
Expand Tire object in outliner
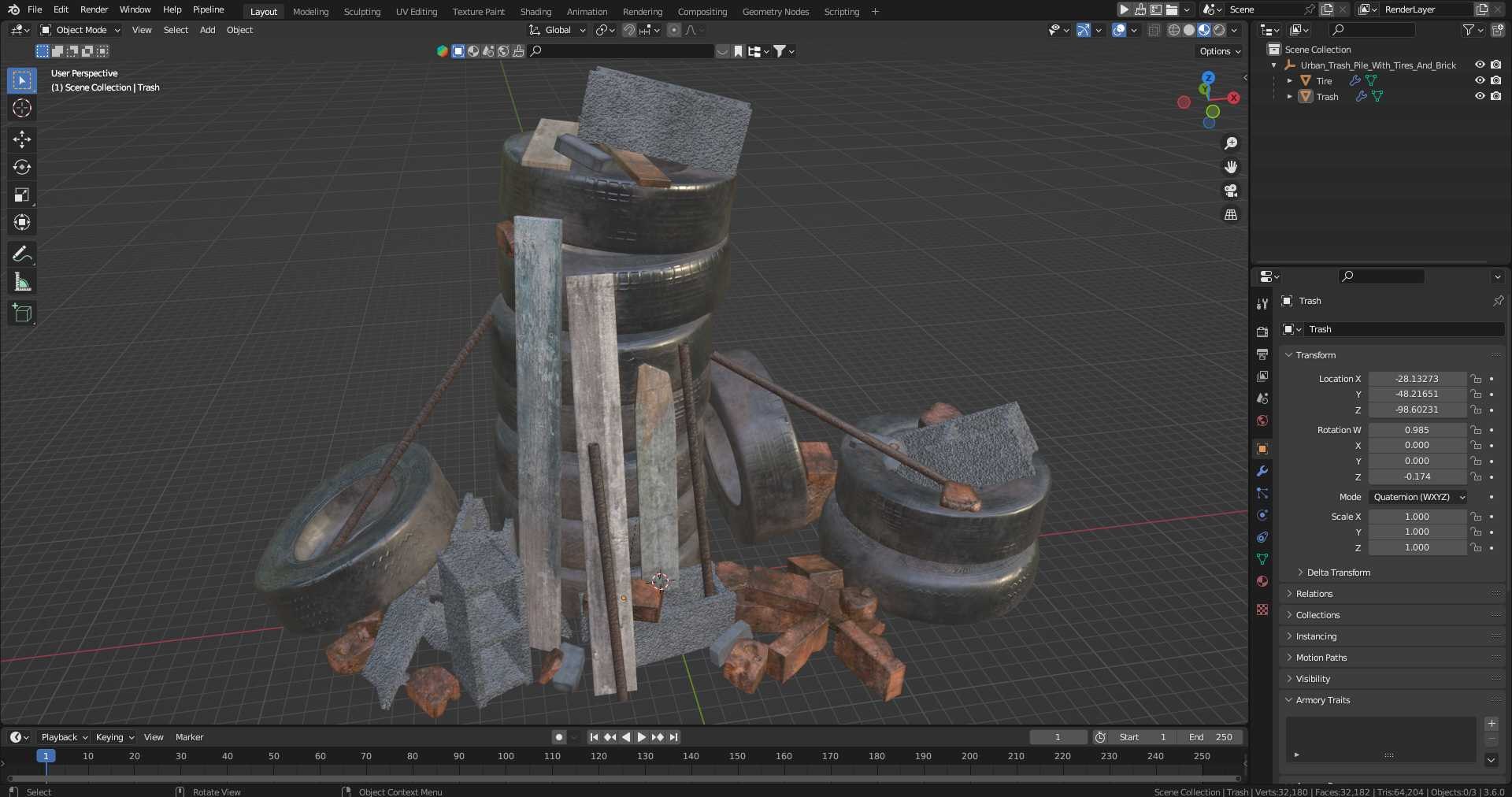click(1290, 80)
